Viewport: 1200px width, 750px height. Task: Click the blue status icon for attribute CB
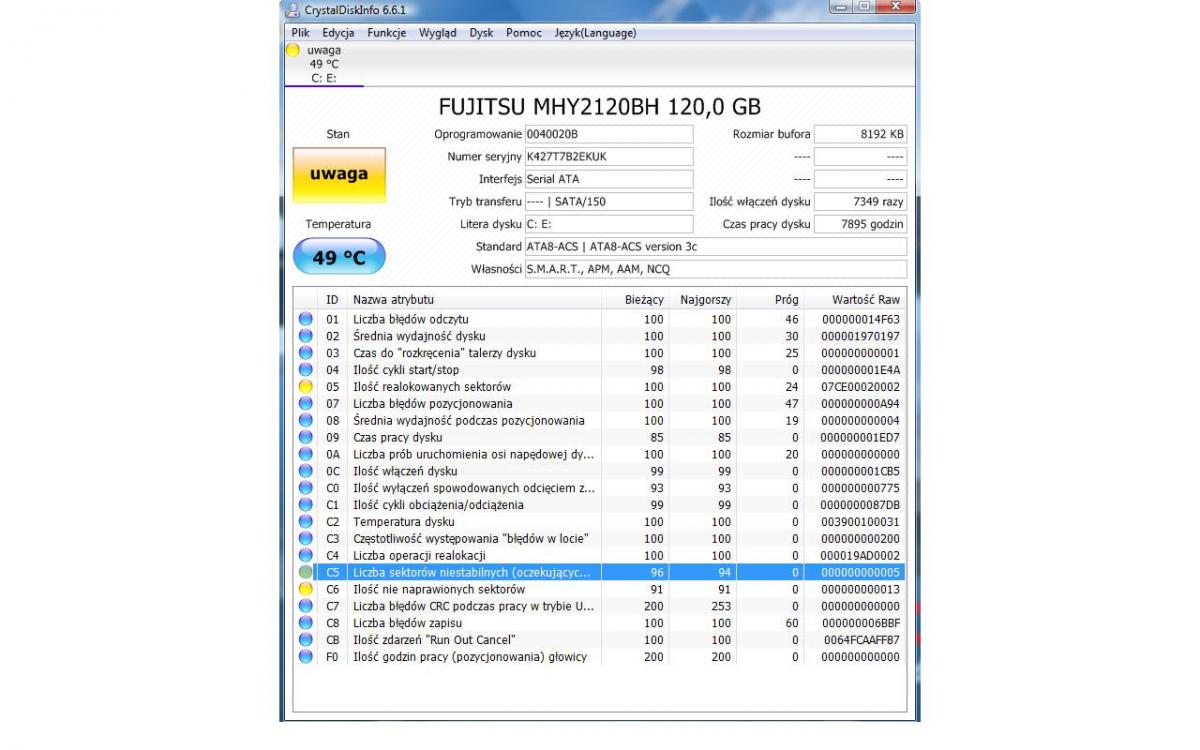point(306,640)
